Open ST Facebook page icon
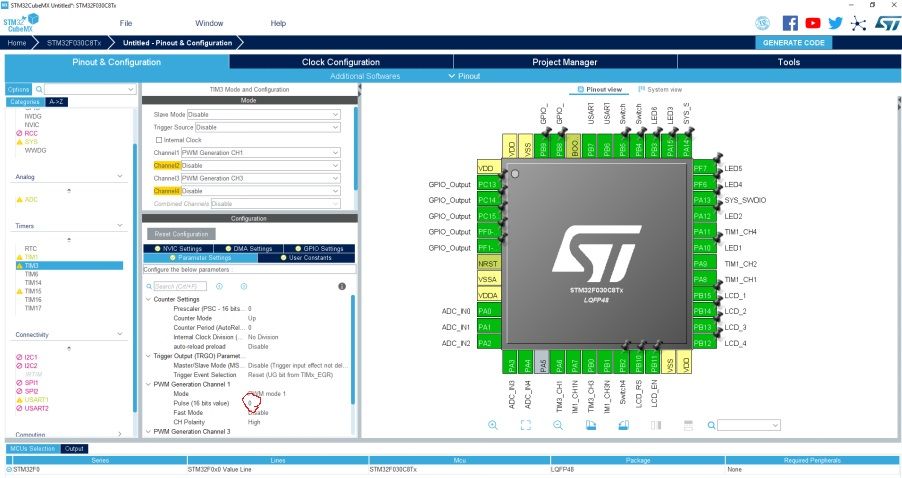 pyautogui.click(x=790, y=23)
